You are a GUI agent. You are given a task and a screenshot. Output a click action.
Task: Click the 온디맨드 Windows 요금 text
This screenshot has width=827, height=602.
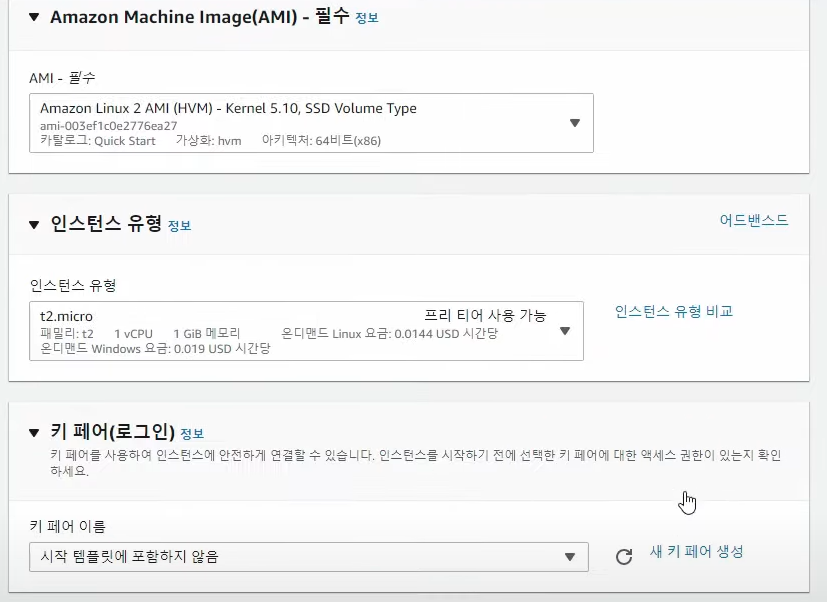click(x=155, y=349)
